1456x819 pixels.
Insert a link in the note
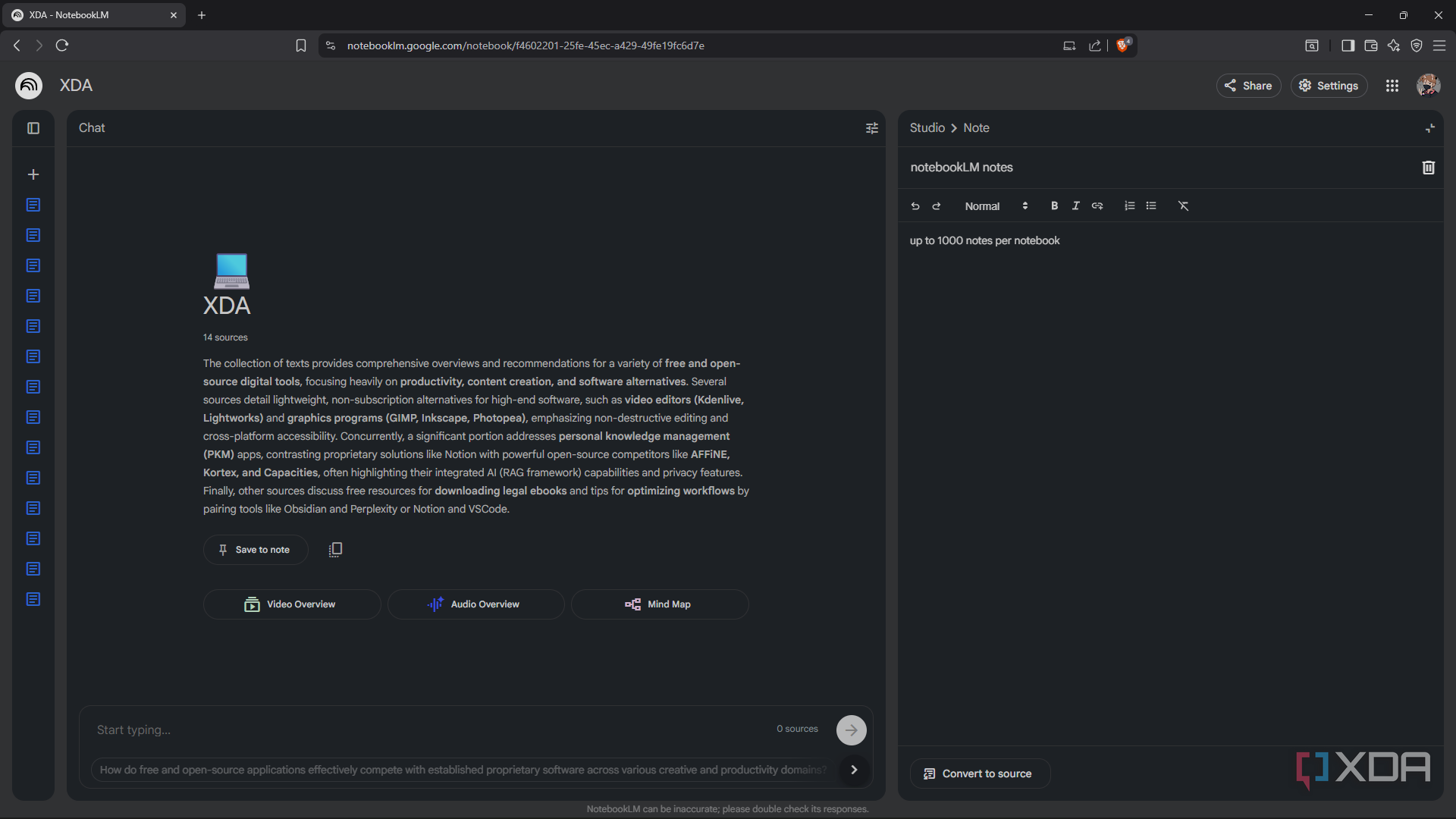pos(1097,206)
